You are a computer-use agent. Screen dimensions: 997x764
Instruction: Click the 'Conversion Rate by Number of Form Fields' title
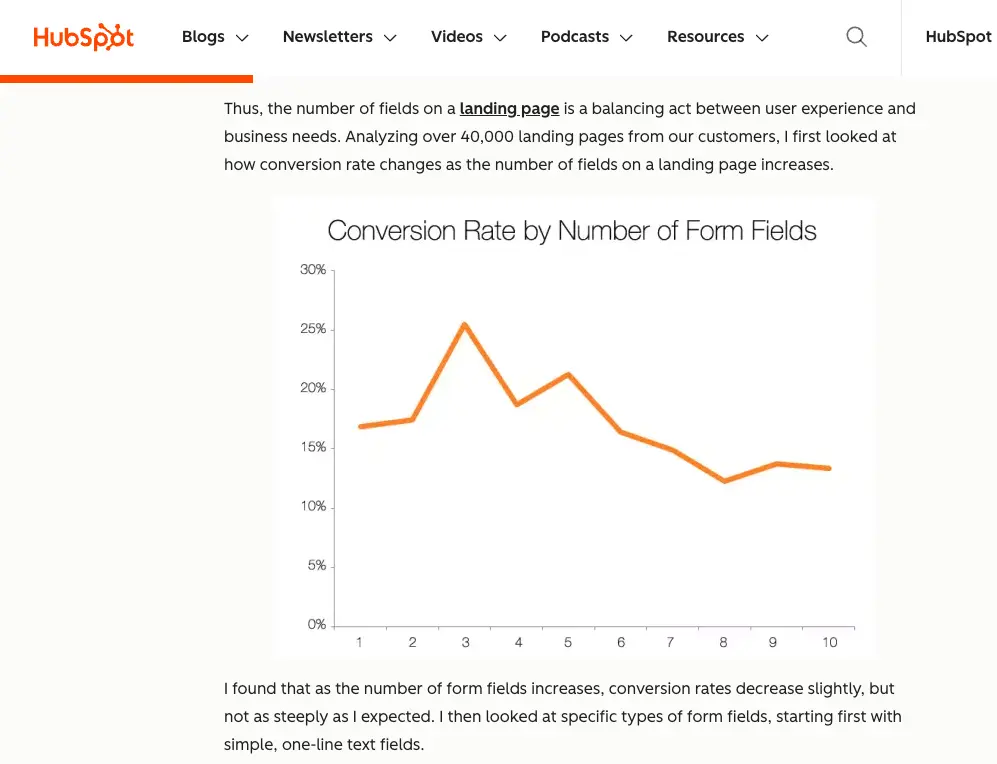pyautogui.click(x=572, y=231)
